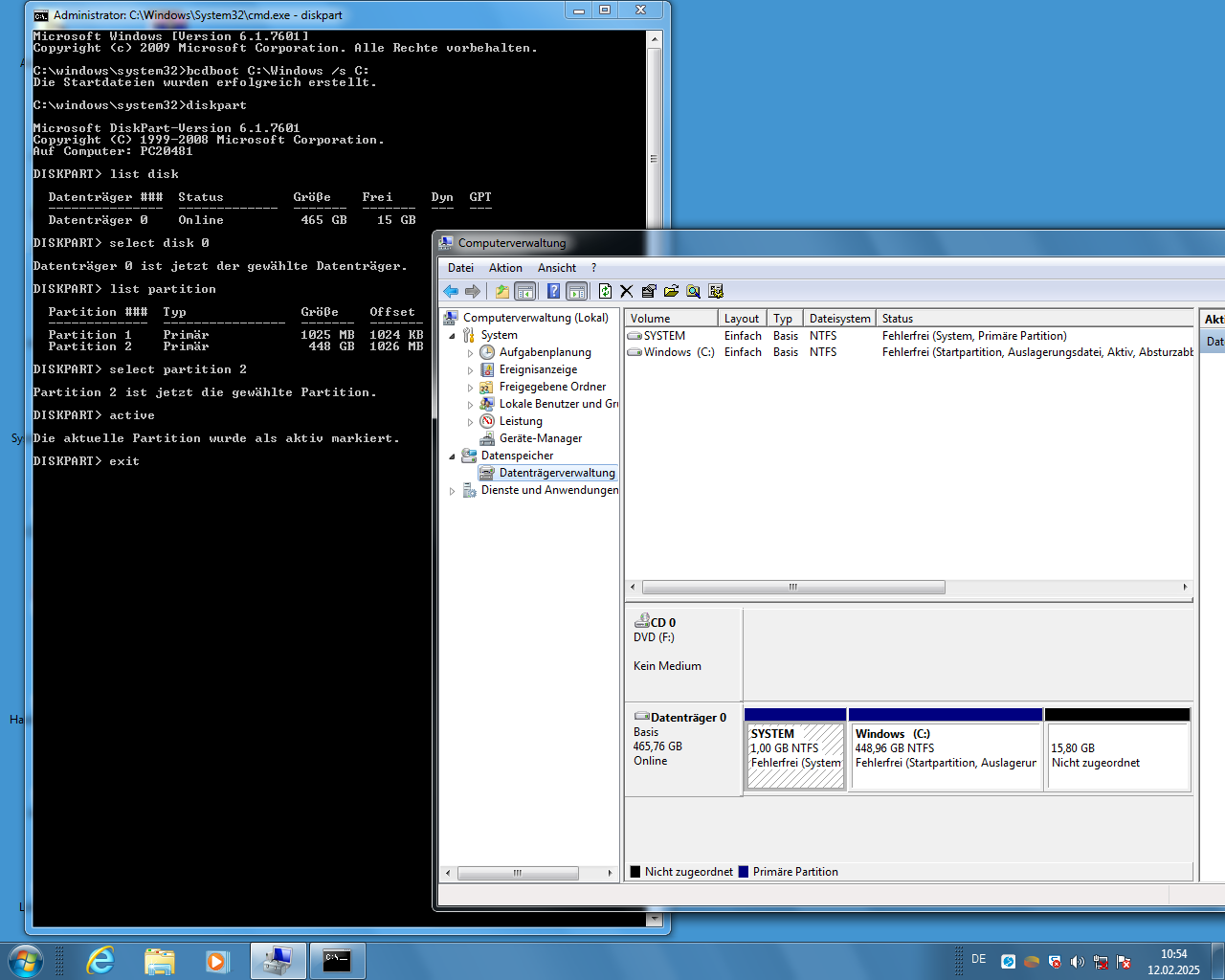Click the gray Forward arrow in Computerverwaltung toolbar
The height and width of the screenshot is (980, 1225).
click(x=473, y=291)
